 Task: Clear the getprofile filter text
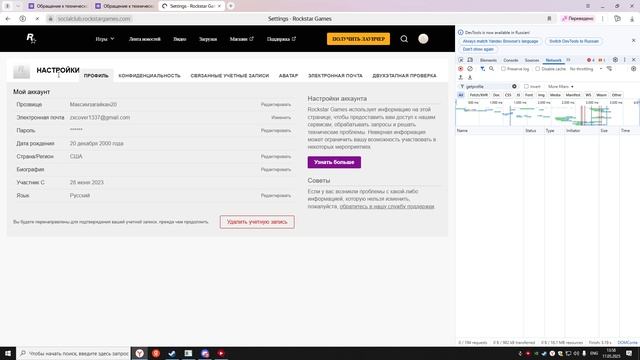click(x=514, y=87)
